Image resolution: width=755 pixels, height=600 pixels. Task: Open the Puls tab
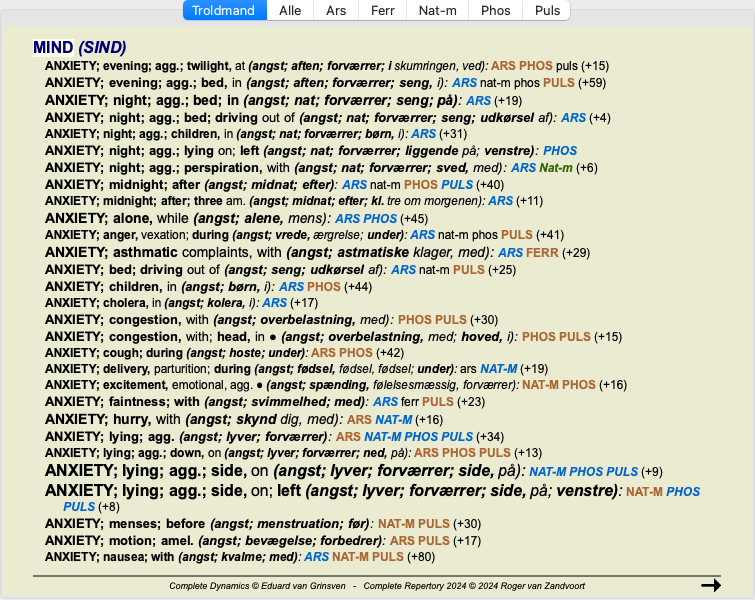click(547, 10)
